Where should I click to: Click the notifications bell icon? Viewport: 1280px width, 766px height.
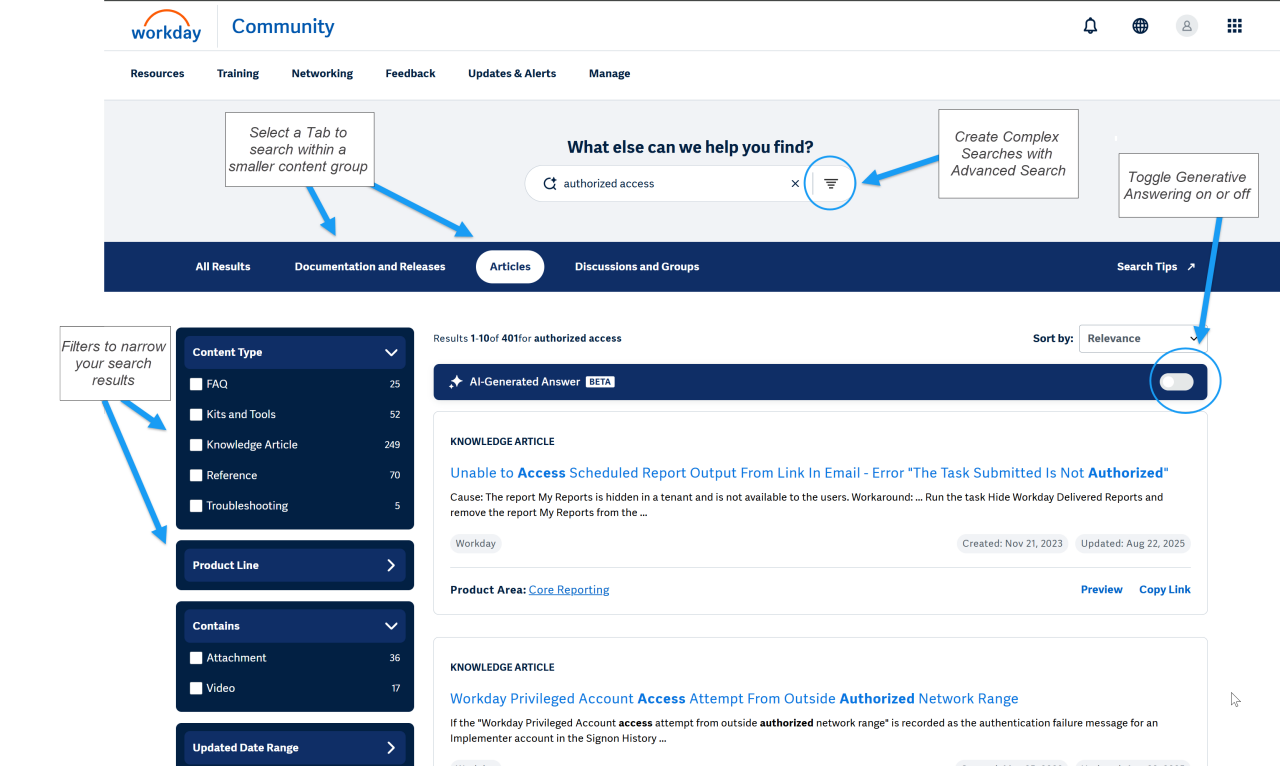click(1090, 26)
